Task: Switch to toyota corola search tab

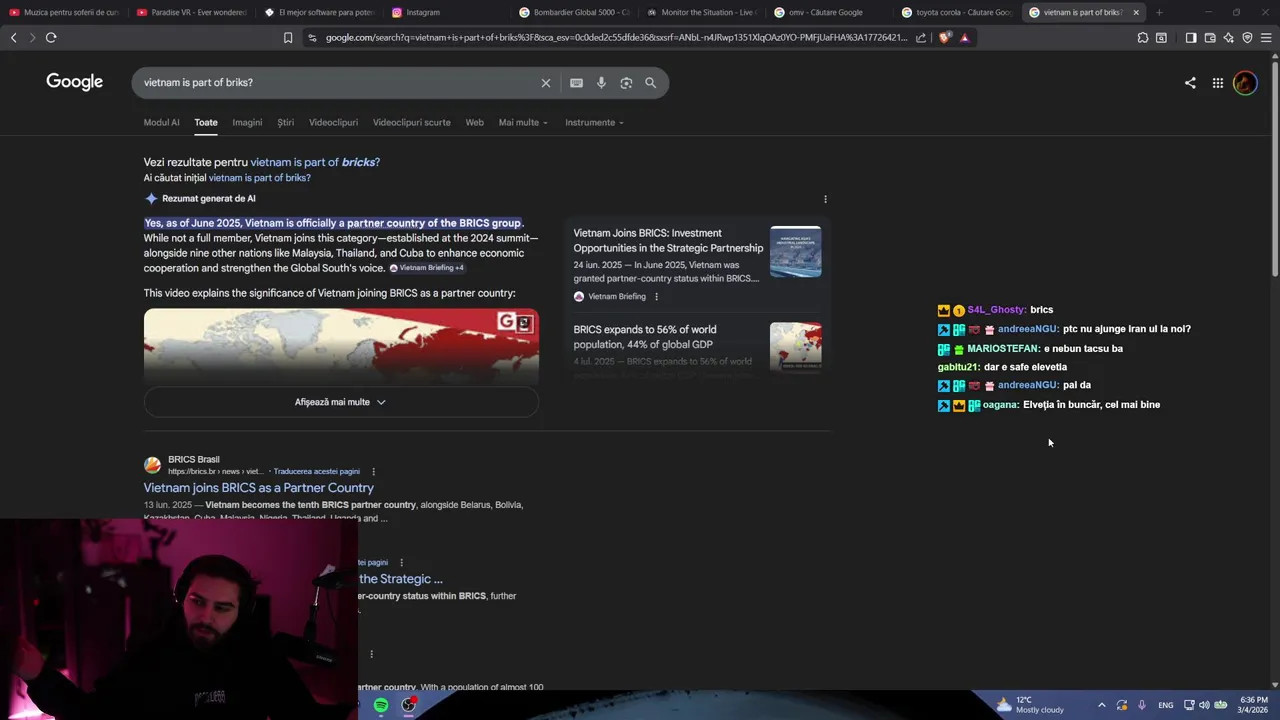Action: tap(958, 12)
